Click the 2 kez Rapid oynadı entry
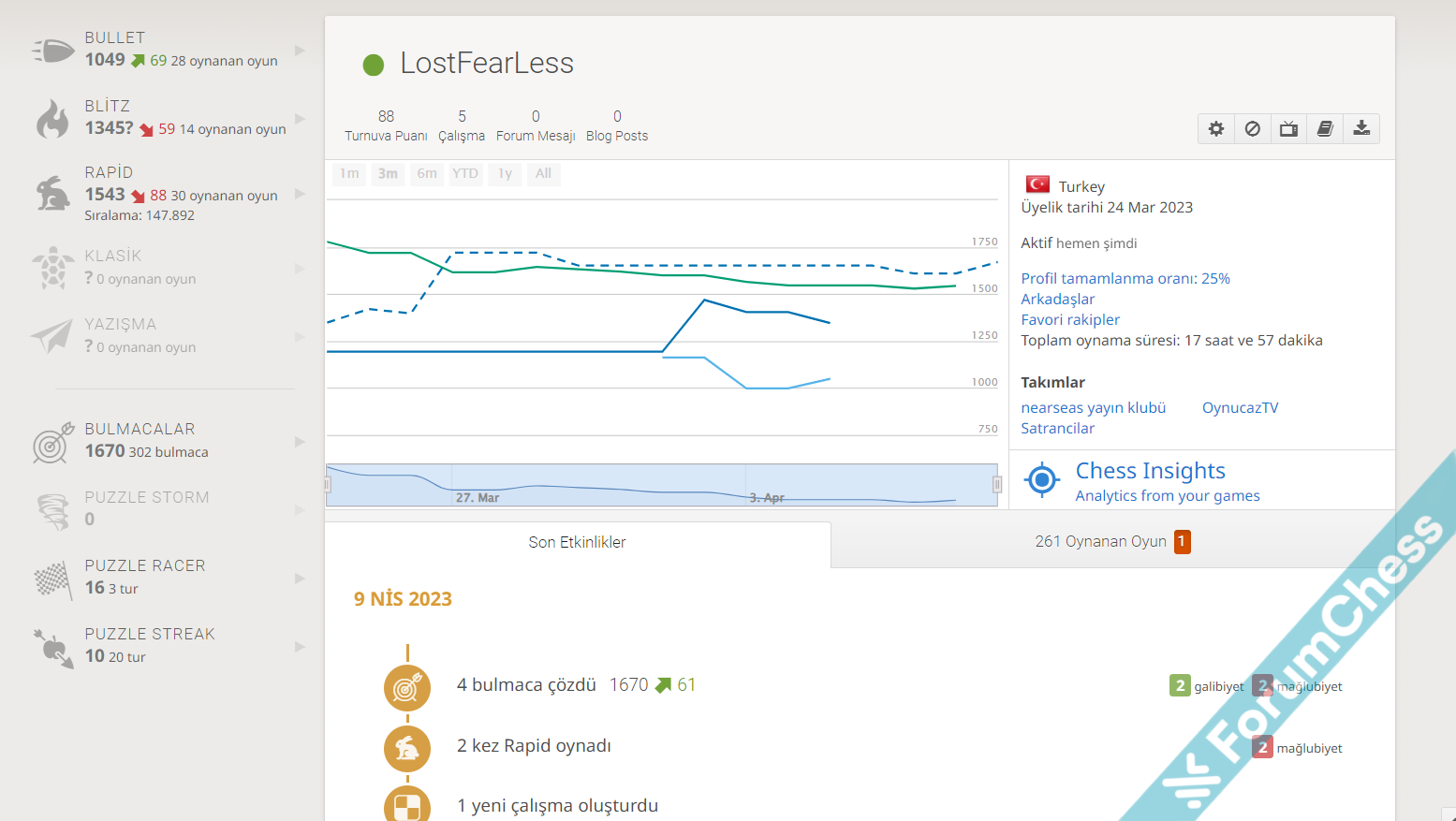 (x=534, y=746)
